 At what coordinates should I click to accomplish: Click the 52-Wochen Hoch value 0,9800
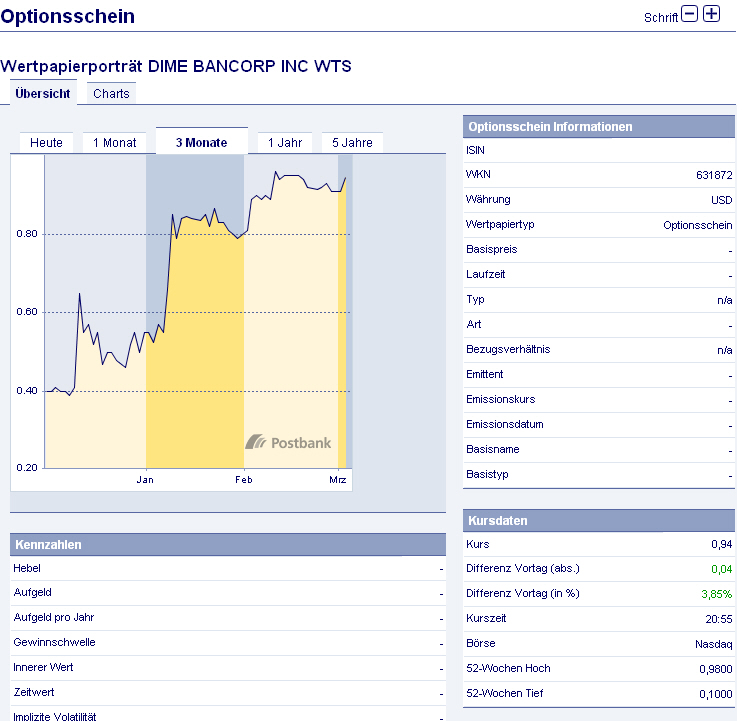[716, 669]
